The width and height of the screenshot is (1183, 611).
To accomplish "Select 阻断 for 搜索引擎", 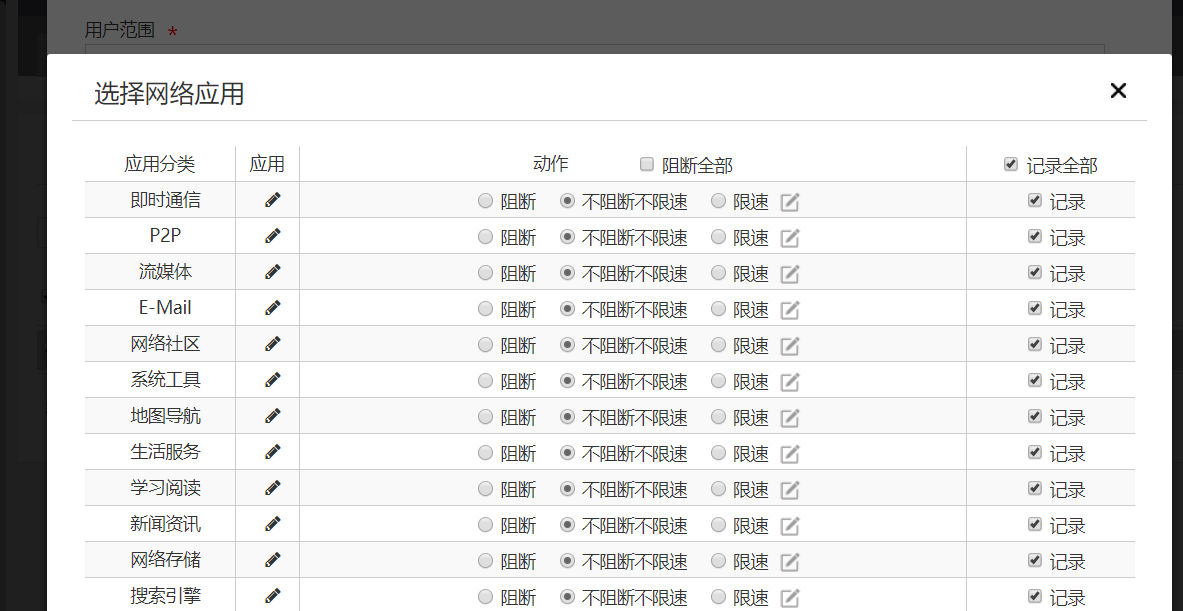I will click(486, 597).
